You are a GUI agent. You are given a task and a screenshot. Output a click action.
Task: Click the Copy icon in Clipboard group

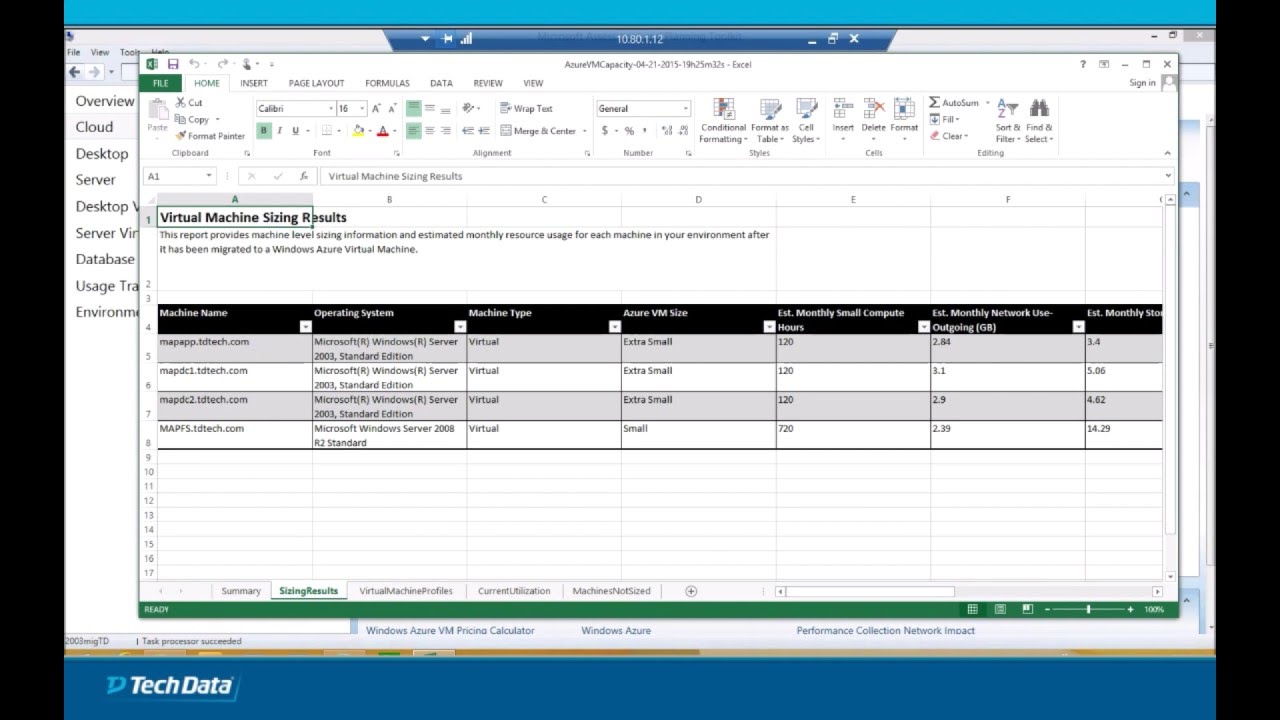coord(181,119)
